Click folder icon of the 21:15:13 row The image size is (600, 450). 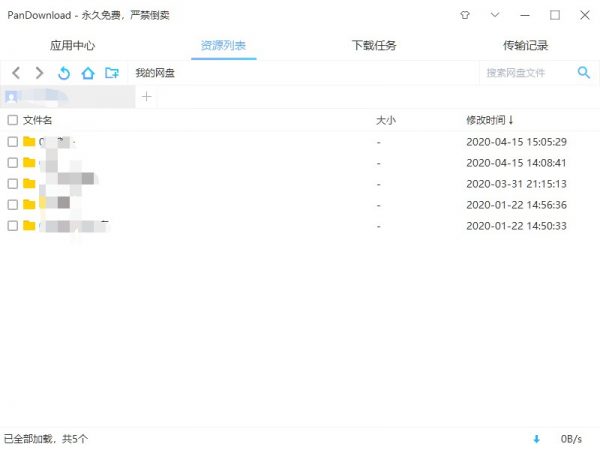[29, 184]
